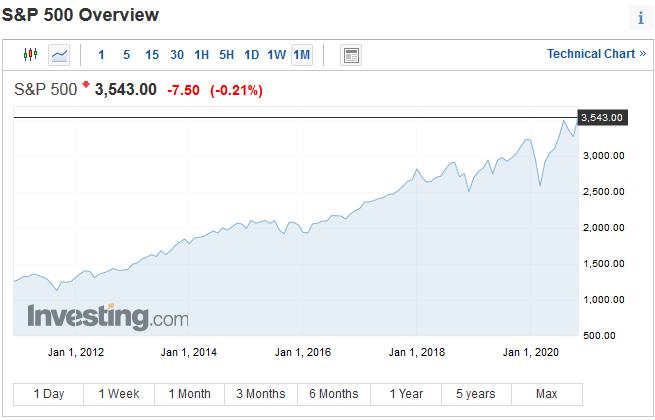Select the 1M monthly interval
This screenshot has width=655, height=420.
coord(301,54)
